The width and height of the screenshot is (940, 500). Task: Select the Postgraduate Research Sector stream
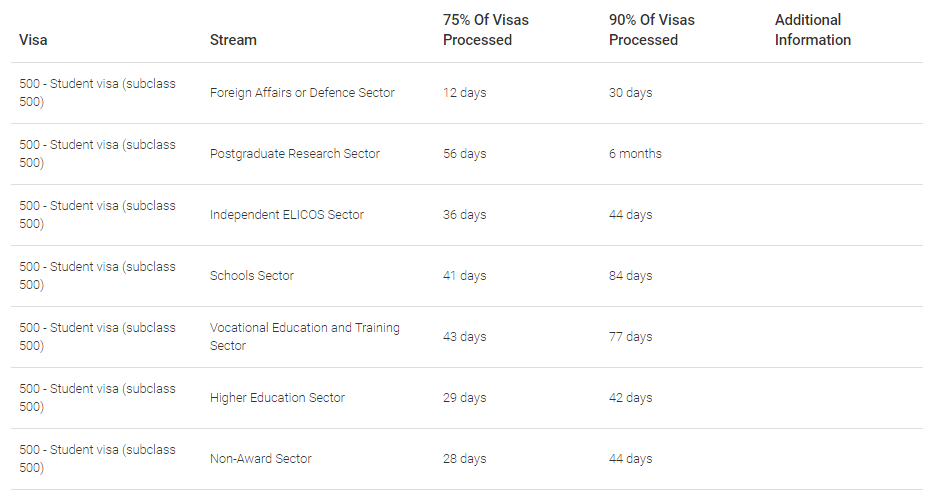[295, 154]
